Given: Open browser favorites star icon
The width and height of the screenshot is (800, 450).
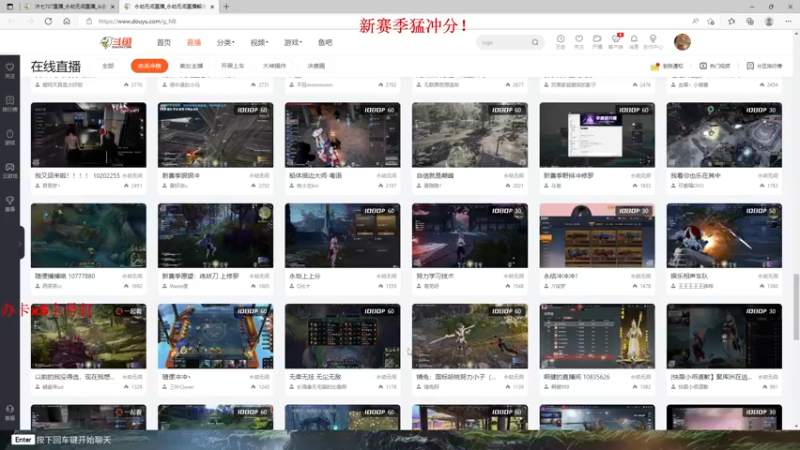Looking at the screenshot, I should pyautogui.click(x=732, y=21).
